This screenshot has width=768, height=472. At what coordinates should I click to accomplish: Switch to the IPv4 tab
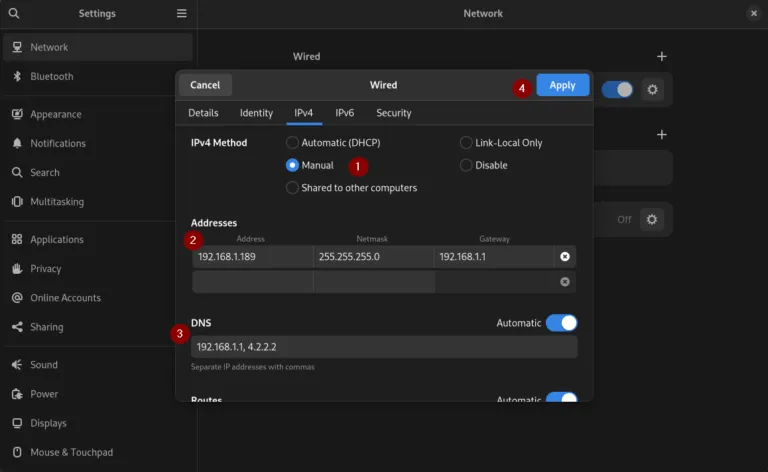(x=304, y=113)
